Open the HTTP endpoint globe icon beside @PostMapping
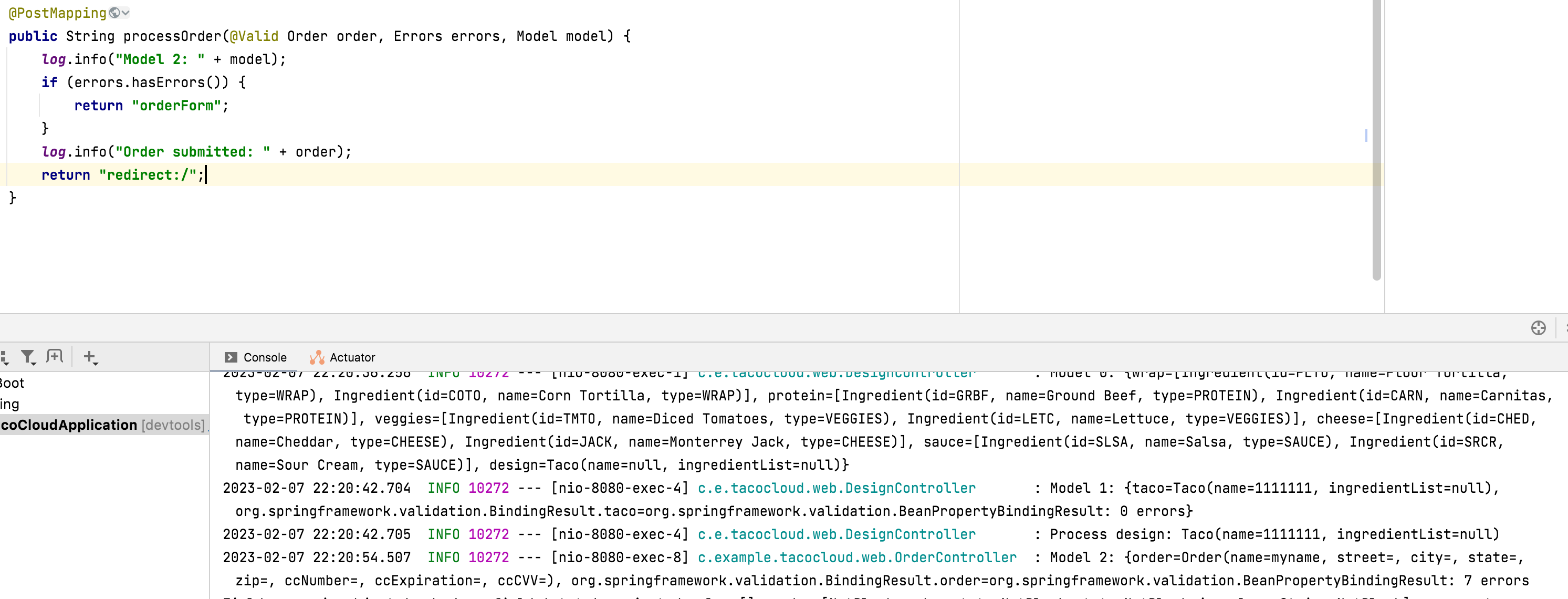Viewport: 1568px width, 599px height. pyautogui.click(x=114, y=13)
